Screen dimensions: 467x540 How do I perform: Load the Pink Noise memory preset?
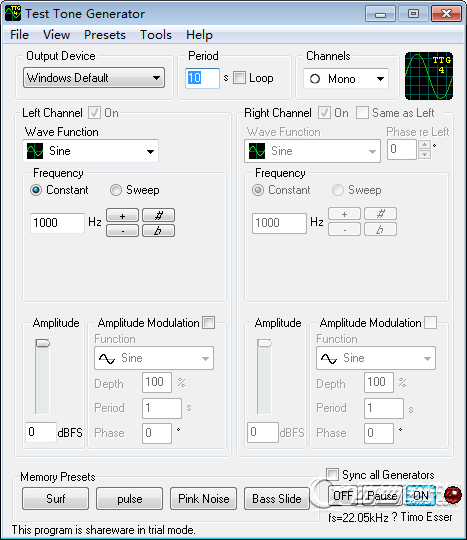point(204,498)
